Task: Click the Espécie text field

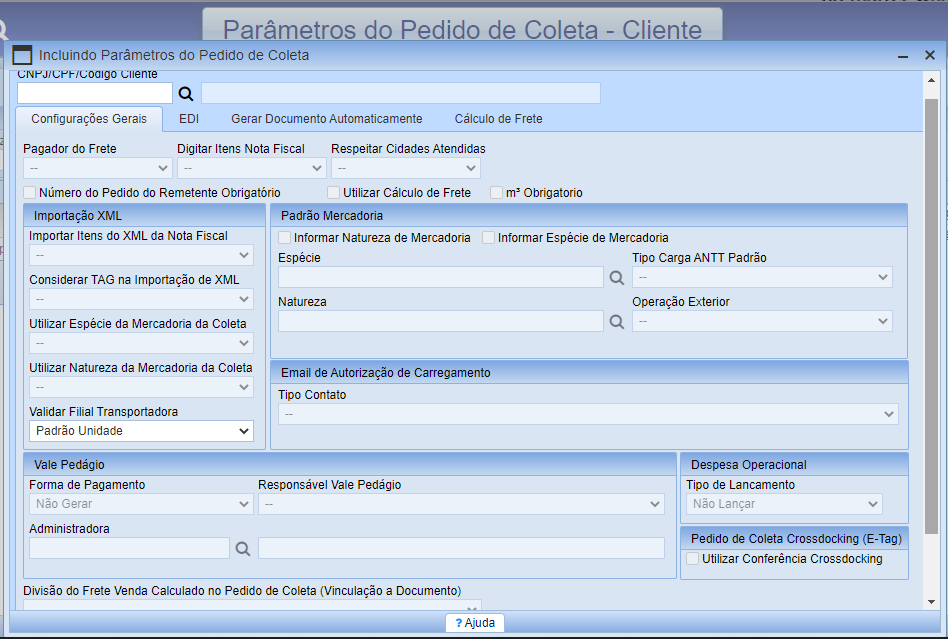Action: (441, 277)
